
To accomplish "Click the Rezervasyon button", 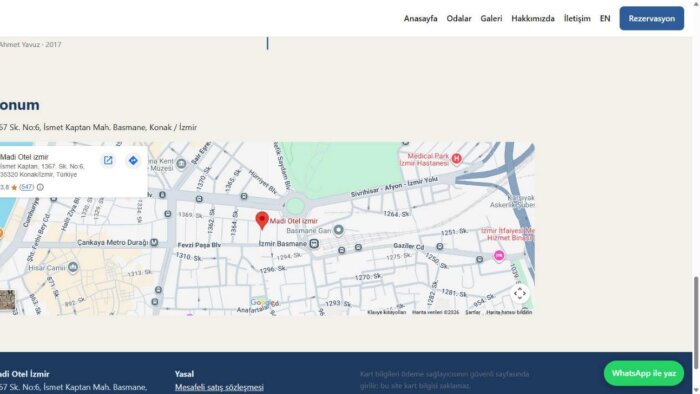I will point(651,18).
